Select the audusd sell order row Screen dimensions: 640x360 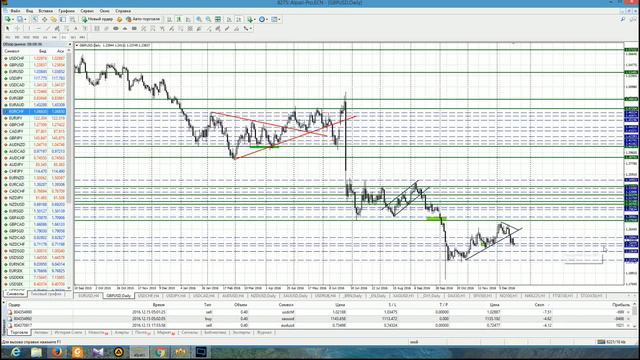(320, 325)
